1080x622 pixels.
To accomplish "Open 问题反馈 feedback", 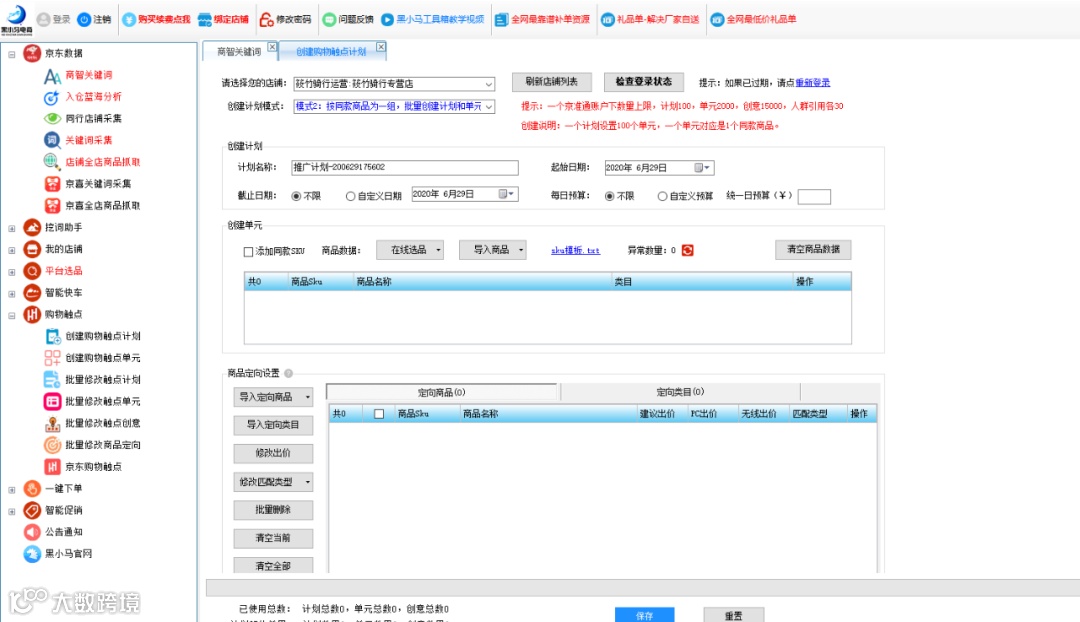I will [x=348, y=19].
